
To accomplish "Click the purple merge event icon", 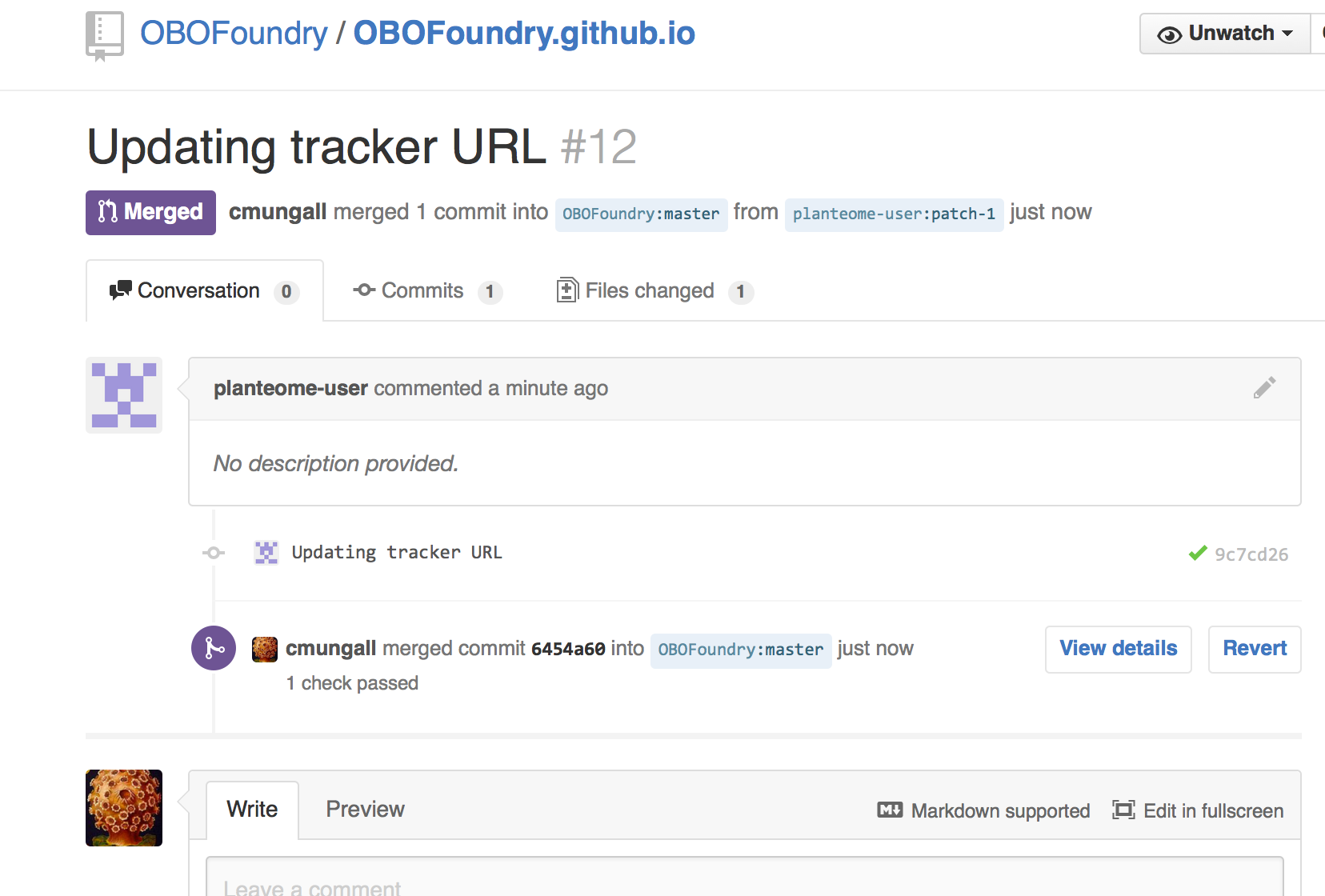I will 214,648.
